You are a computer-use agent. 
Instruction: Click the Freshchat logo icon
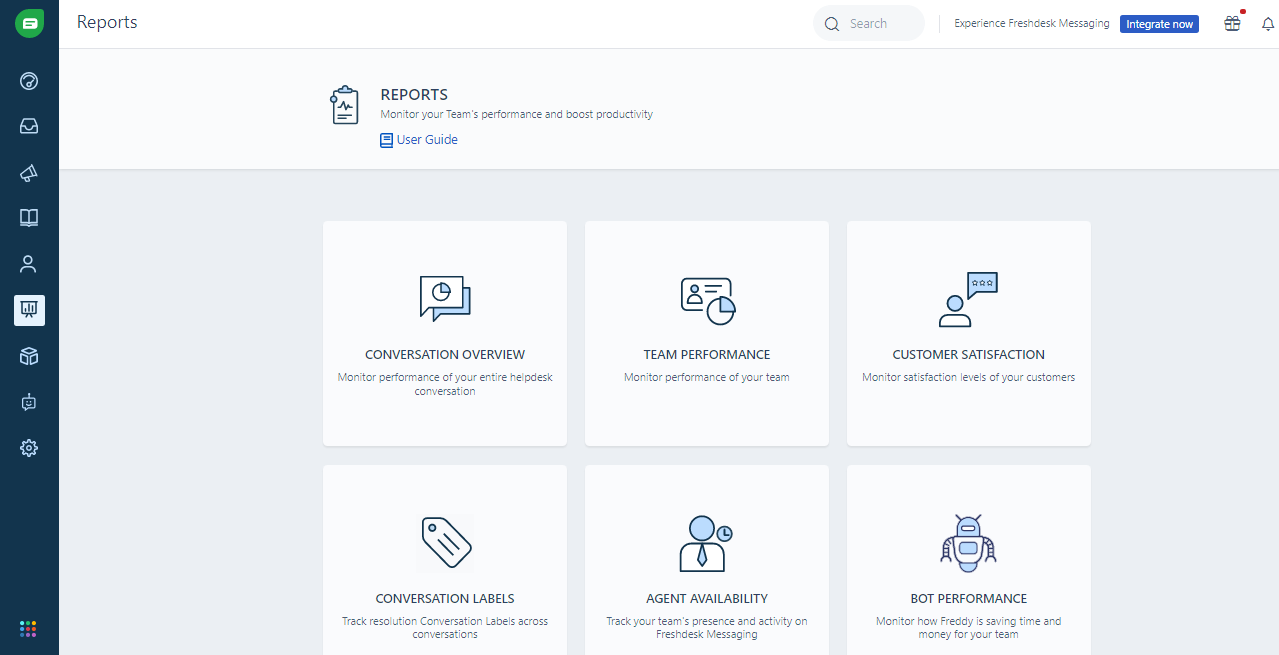point(29,23)
